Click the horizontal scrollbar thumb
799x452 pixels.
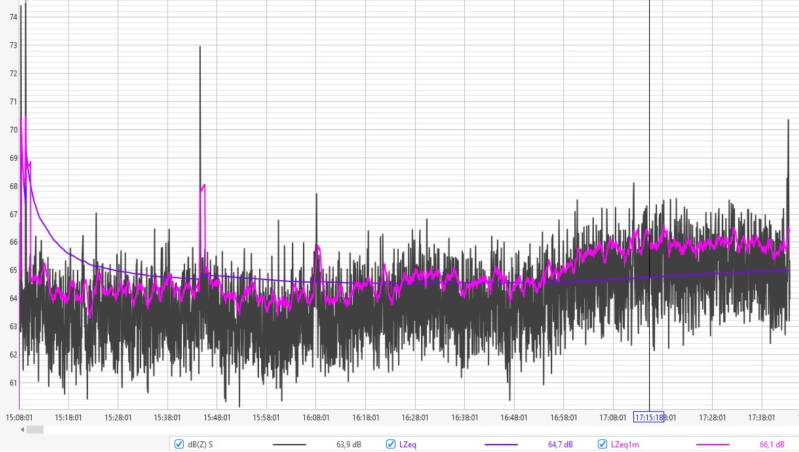click(x=35, y=430)
